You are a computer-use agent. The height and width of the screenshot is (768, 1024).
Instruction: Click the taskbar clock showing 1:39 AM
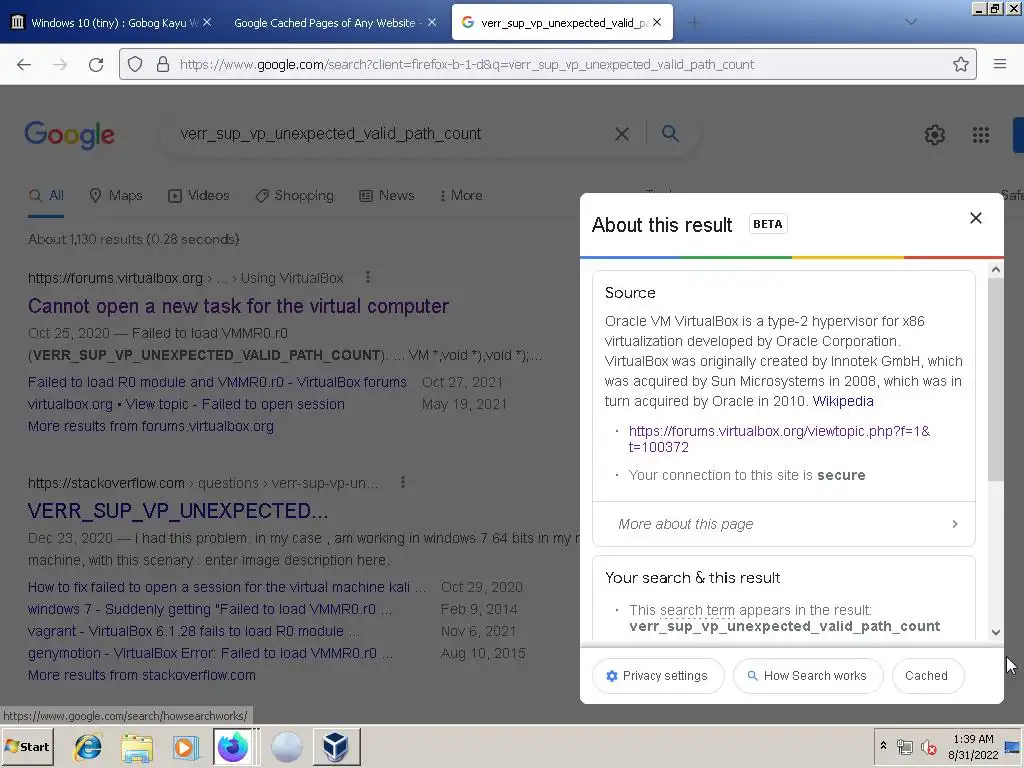coord(973,747)
